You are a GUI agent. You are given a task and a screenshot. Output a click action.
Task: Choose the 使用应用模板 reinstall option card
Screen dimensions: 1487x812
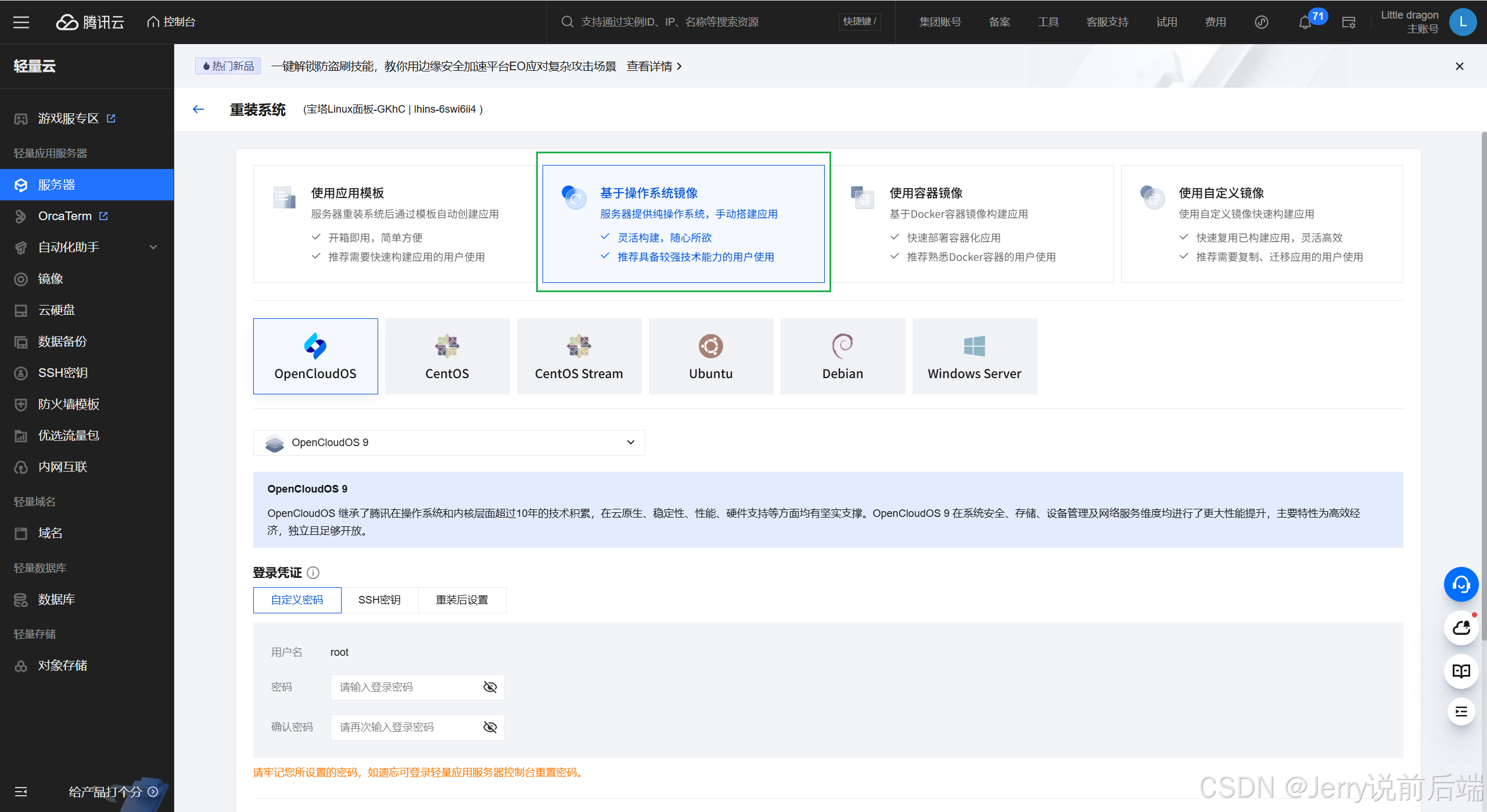tap(394, 224)
